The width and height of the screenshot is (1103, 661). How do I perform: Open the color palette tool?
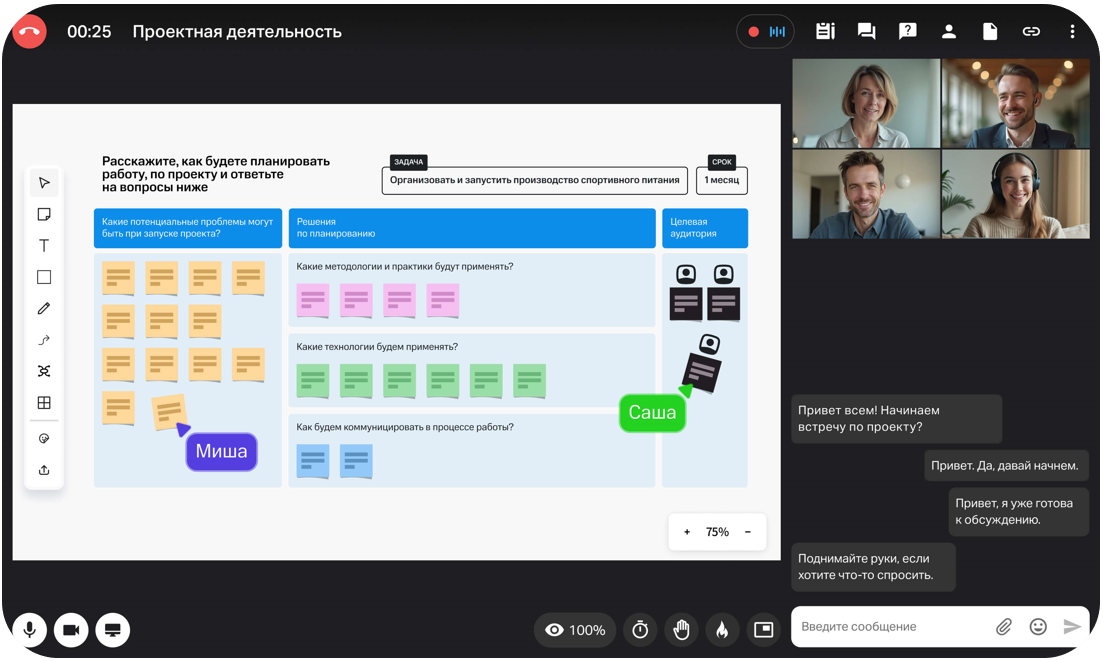44,438
